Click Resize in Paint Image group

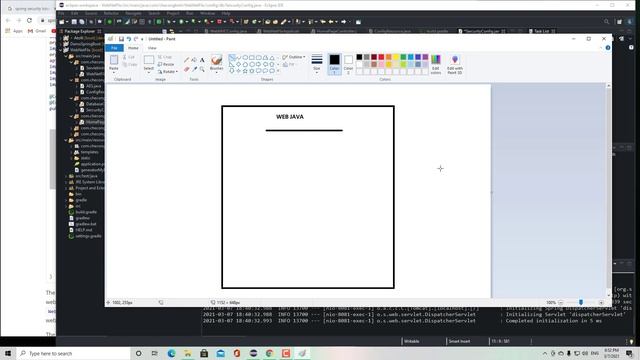pos(166,64)
